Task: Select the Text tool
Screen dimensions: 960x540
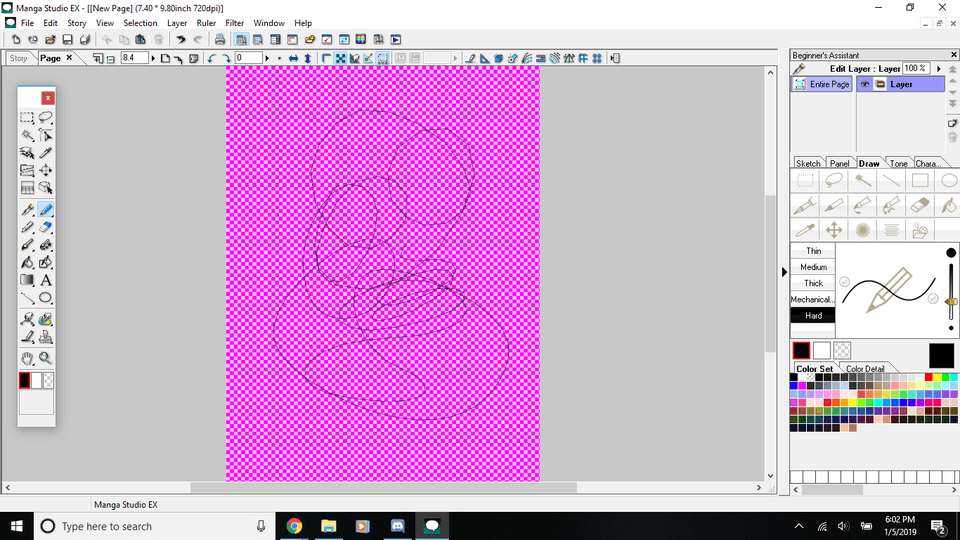Action: (x=46, y=280)
